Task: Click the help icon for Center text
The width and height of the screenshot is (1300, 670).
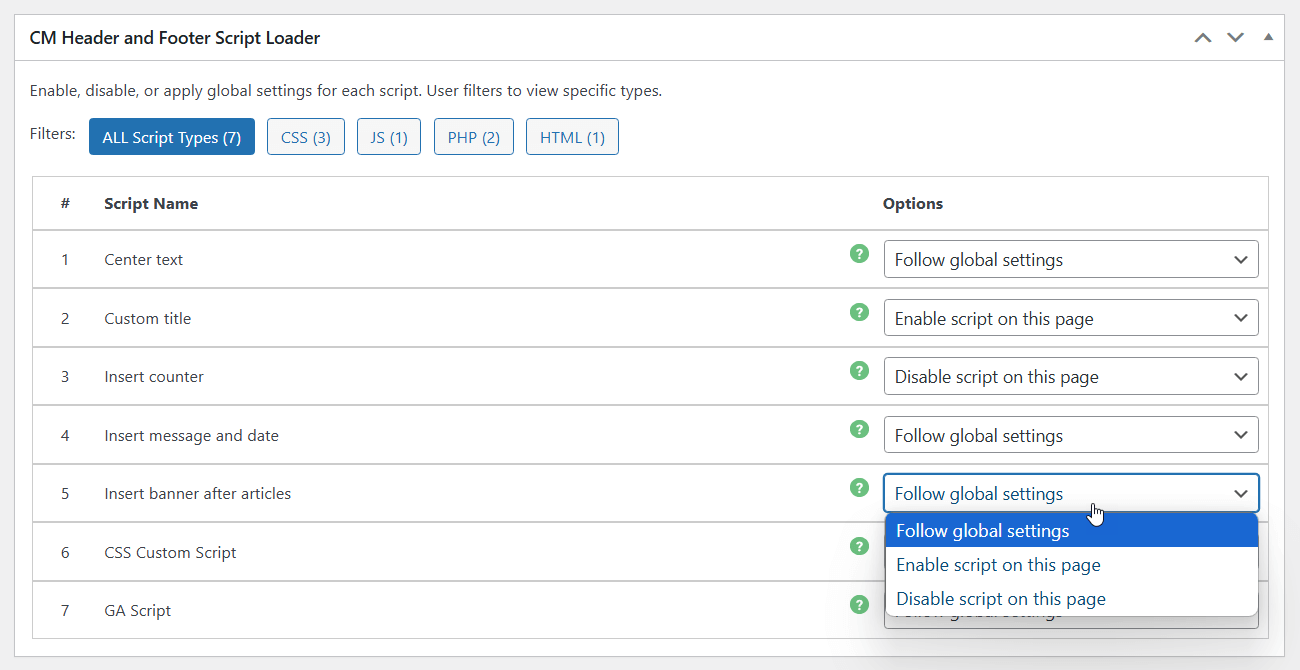Action: coord(859,254)
